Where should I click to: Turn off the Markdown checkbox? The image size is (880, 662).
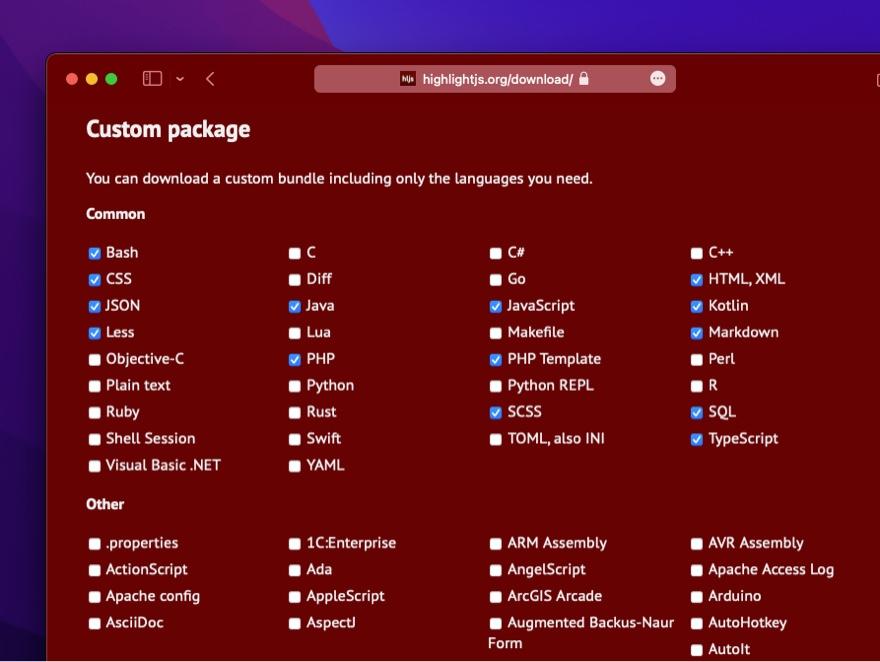(x=696, y=333)
